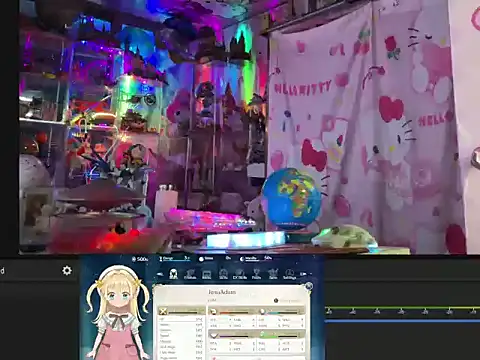The height and width of the screenshot is (360, 480).
Task: Open the tab just left of Skills
Action: 207,274
